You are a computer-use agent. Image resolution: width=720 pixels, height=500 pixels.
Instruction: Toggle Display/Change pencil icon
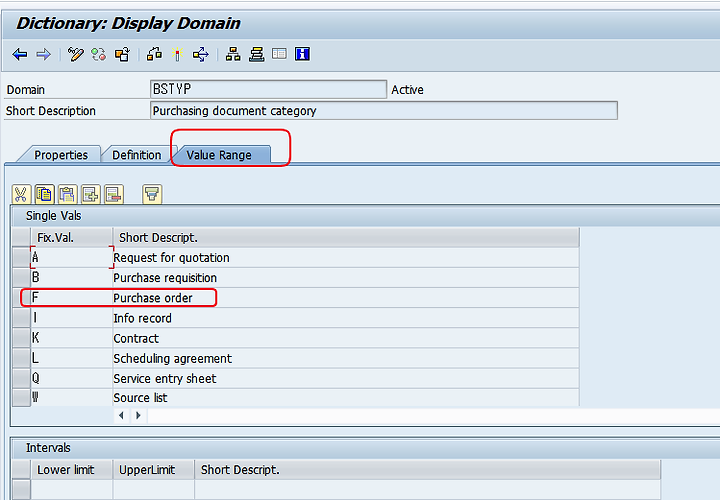click(x=76, y=55)
